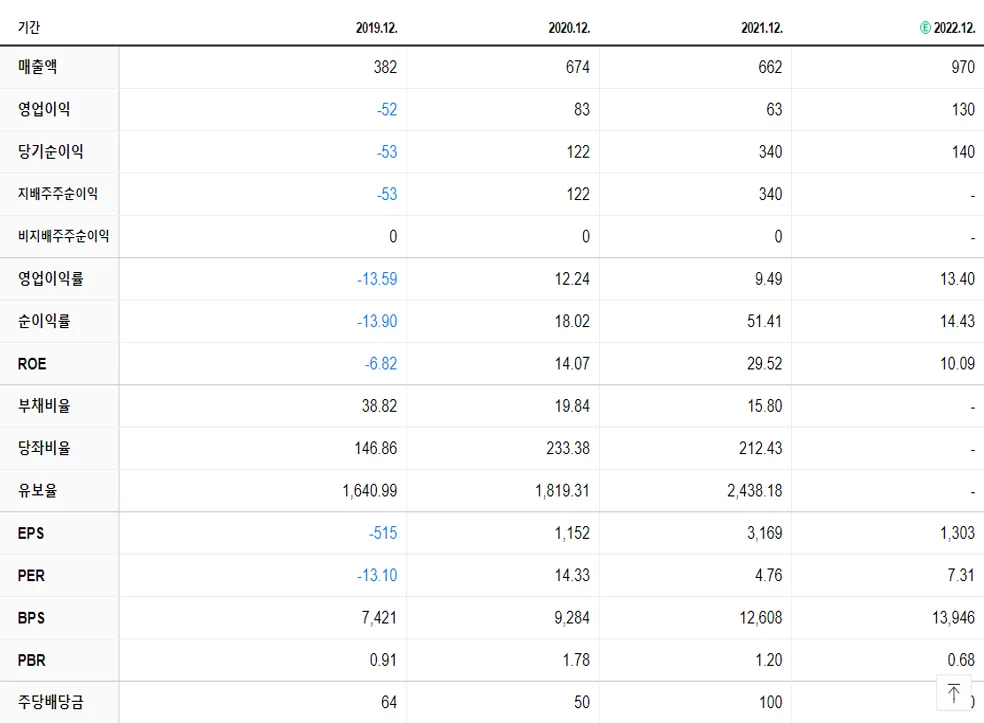
Task: Click the debt ratio value 19.84
Action: [x=572, y=405]
